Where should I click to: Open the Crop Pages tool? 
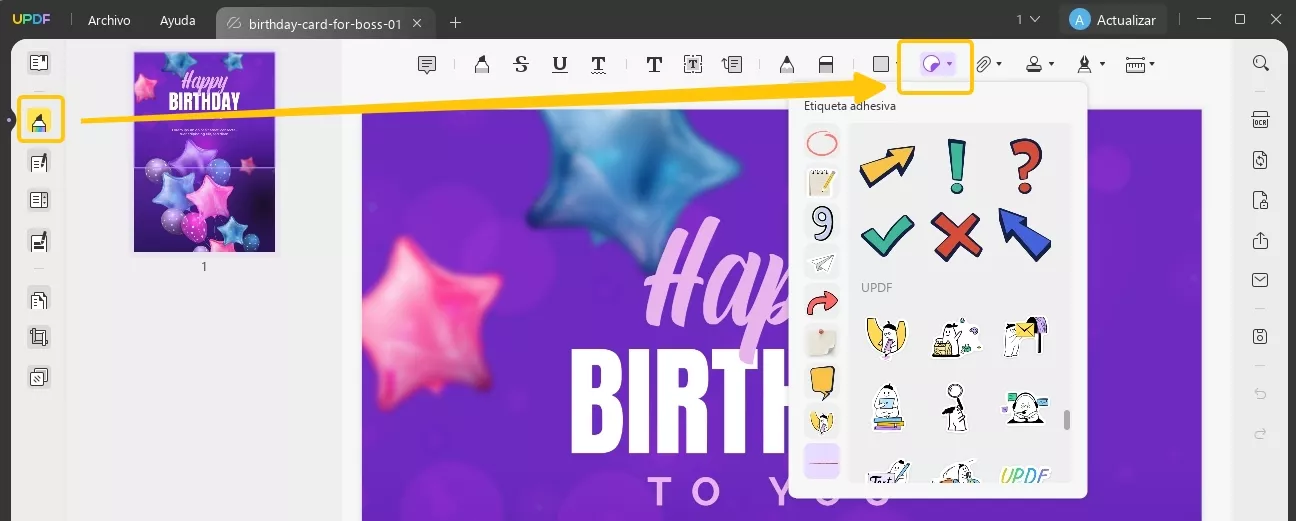[x=39, y=338]
